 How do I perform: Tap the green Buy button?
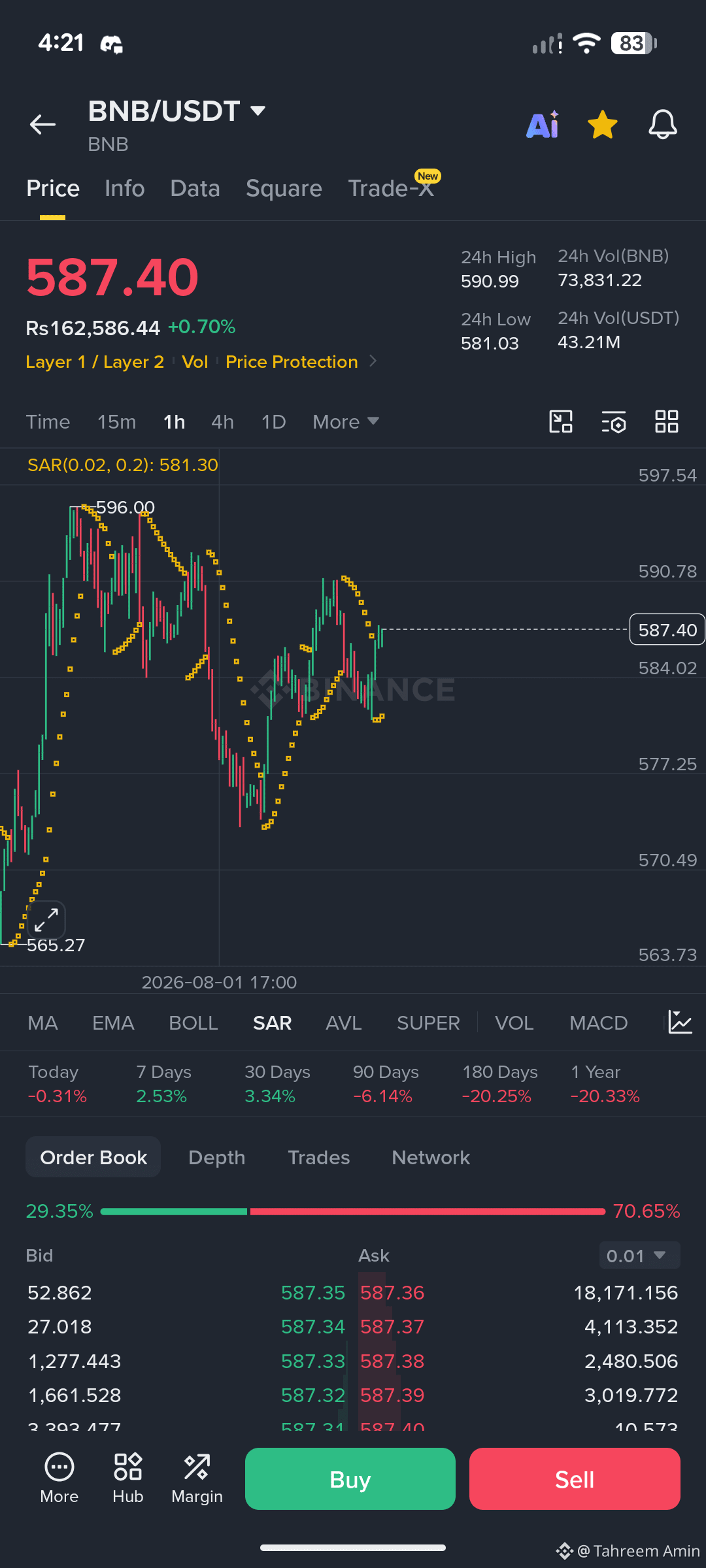350,1478
